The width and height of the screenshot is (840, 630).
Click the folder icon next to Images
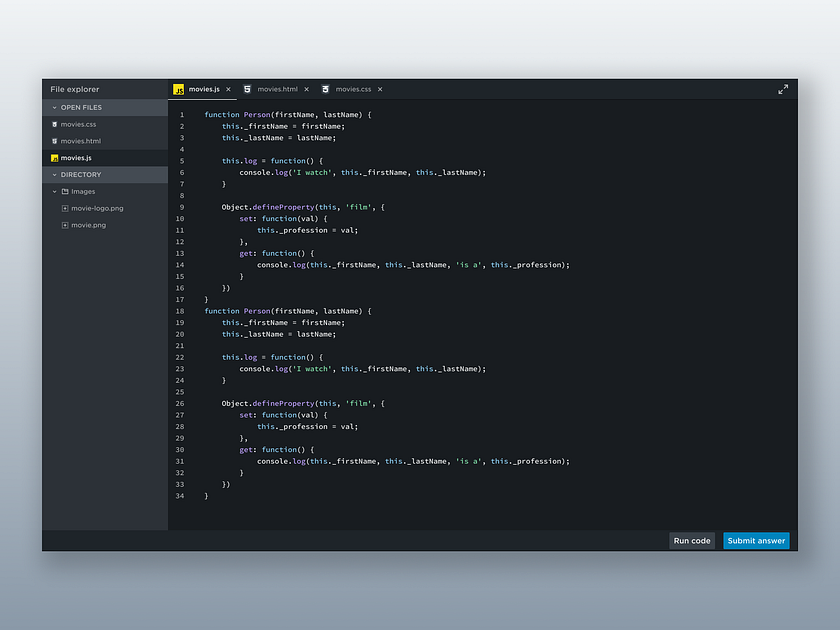click(x=66, y=191)
